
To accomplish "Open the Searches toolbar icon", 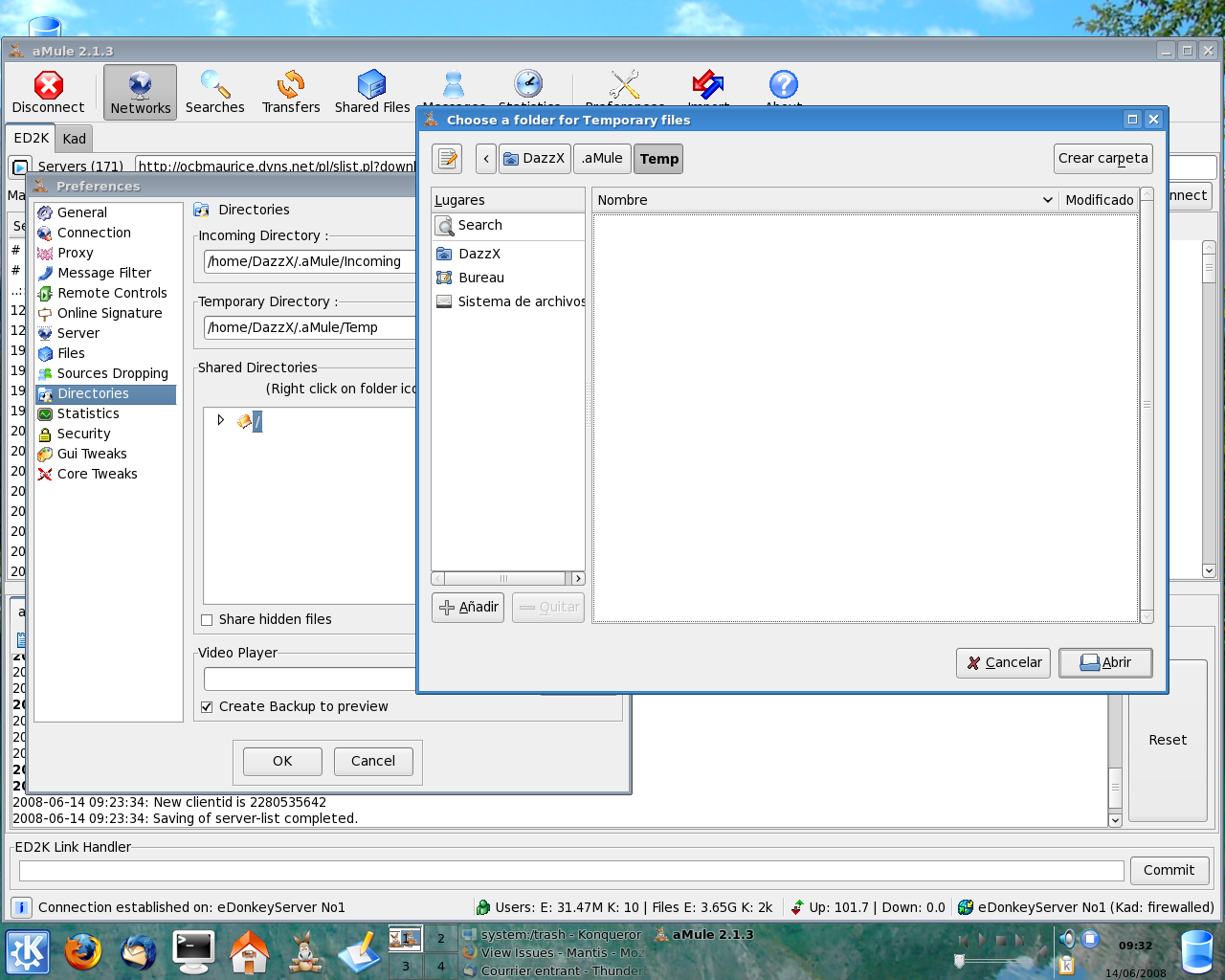I will [x=214, y=92].
